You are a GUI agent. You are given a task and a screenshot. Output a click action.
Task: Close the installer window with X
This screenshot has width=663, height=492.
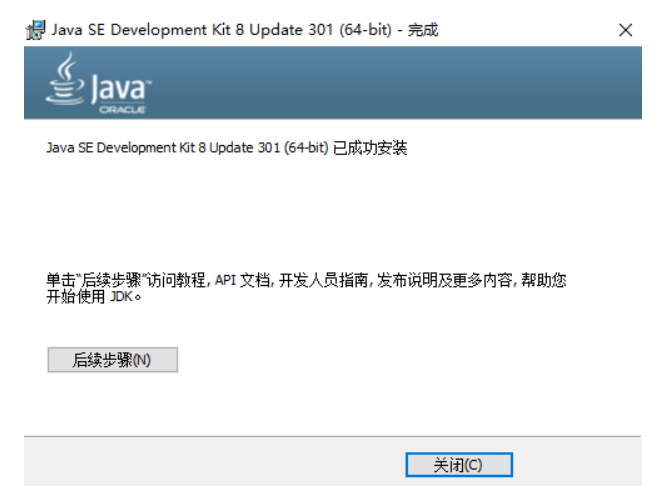(x=625, y=30)
